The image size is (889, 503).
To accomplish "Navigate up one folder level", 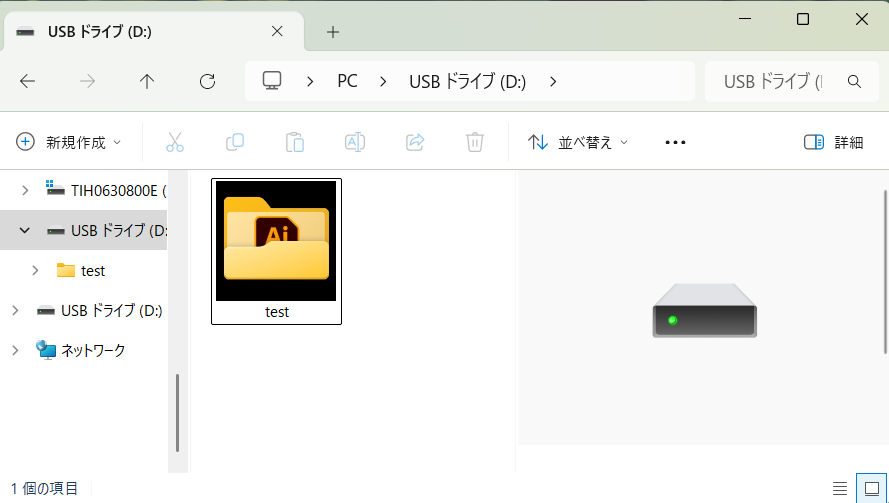I will pos(147,82).
